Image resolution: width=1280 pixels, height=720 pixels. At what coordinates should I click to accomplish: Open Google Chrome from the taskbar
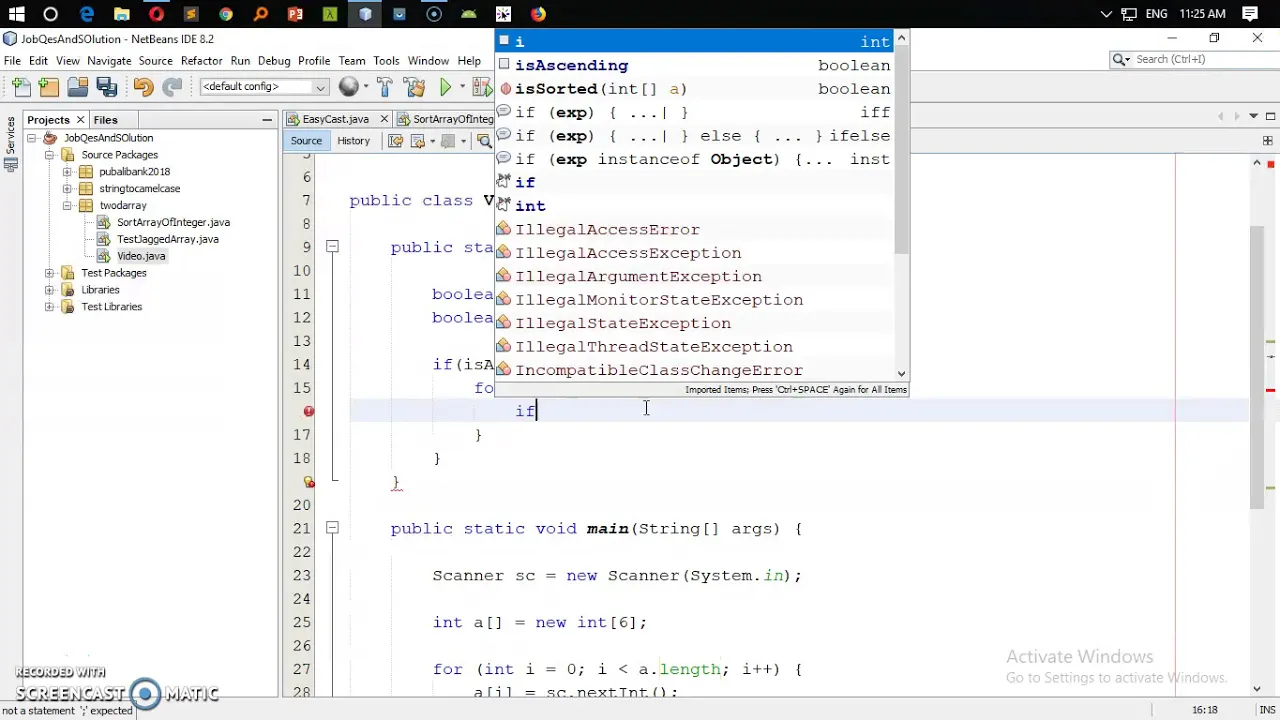click(226, 14)
